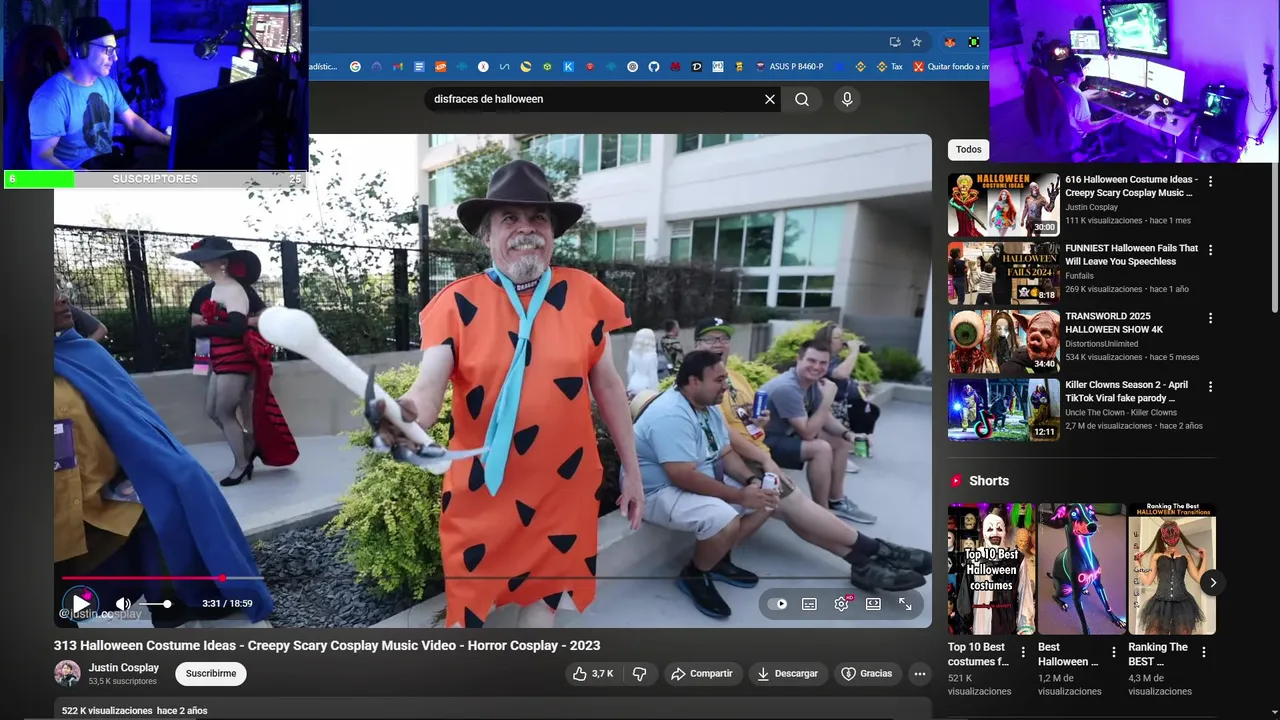Adjust the video volume slider
Screen dimensions: 1280x720
click(x=154, y=604)
